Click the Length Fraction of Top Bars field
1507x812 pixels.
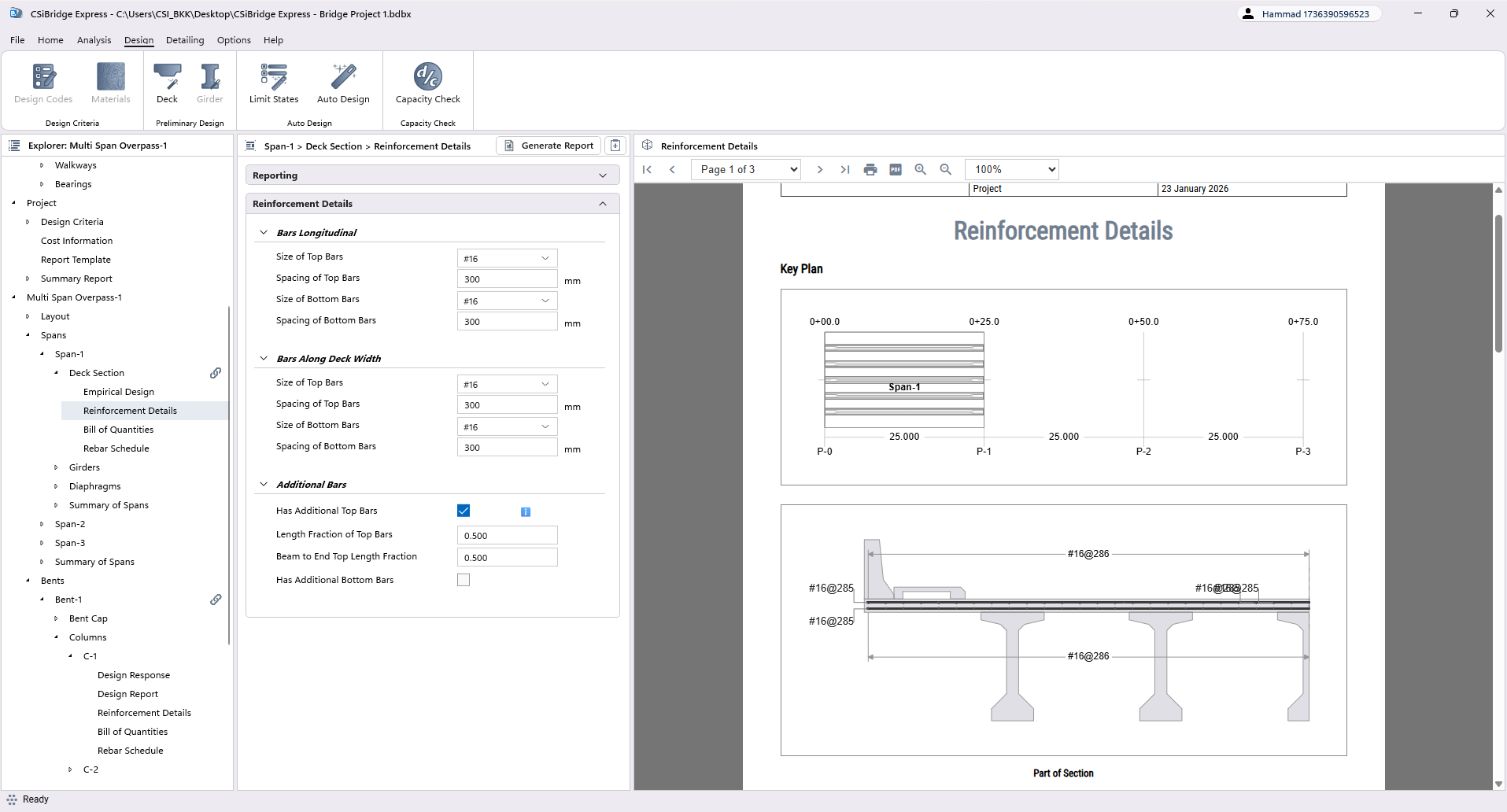click(507, 536)
